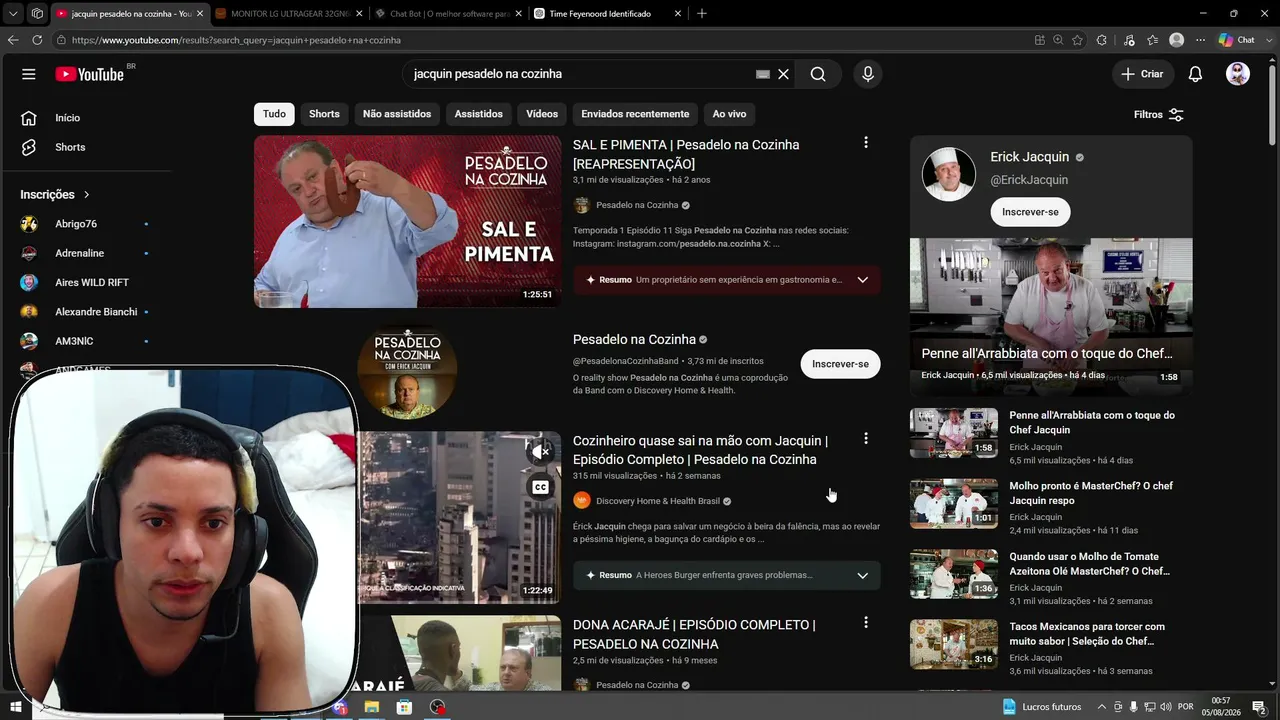
Task: Switch to Time Feyenoord Identificado tab
Action: (608, 14)
